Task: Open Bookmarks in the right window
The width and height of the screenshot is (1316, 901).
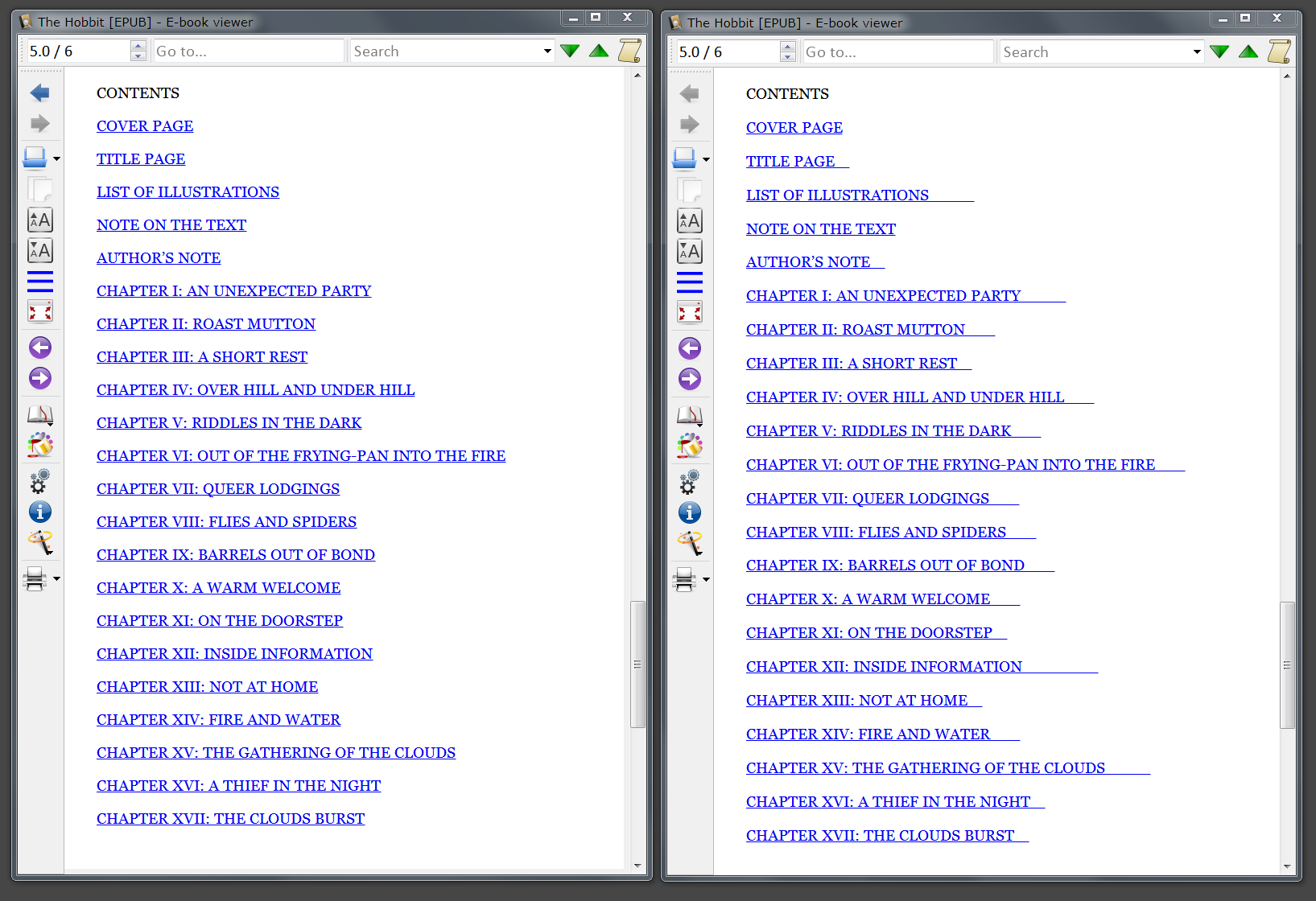Action: (690, 416)
